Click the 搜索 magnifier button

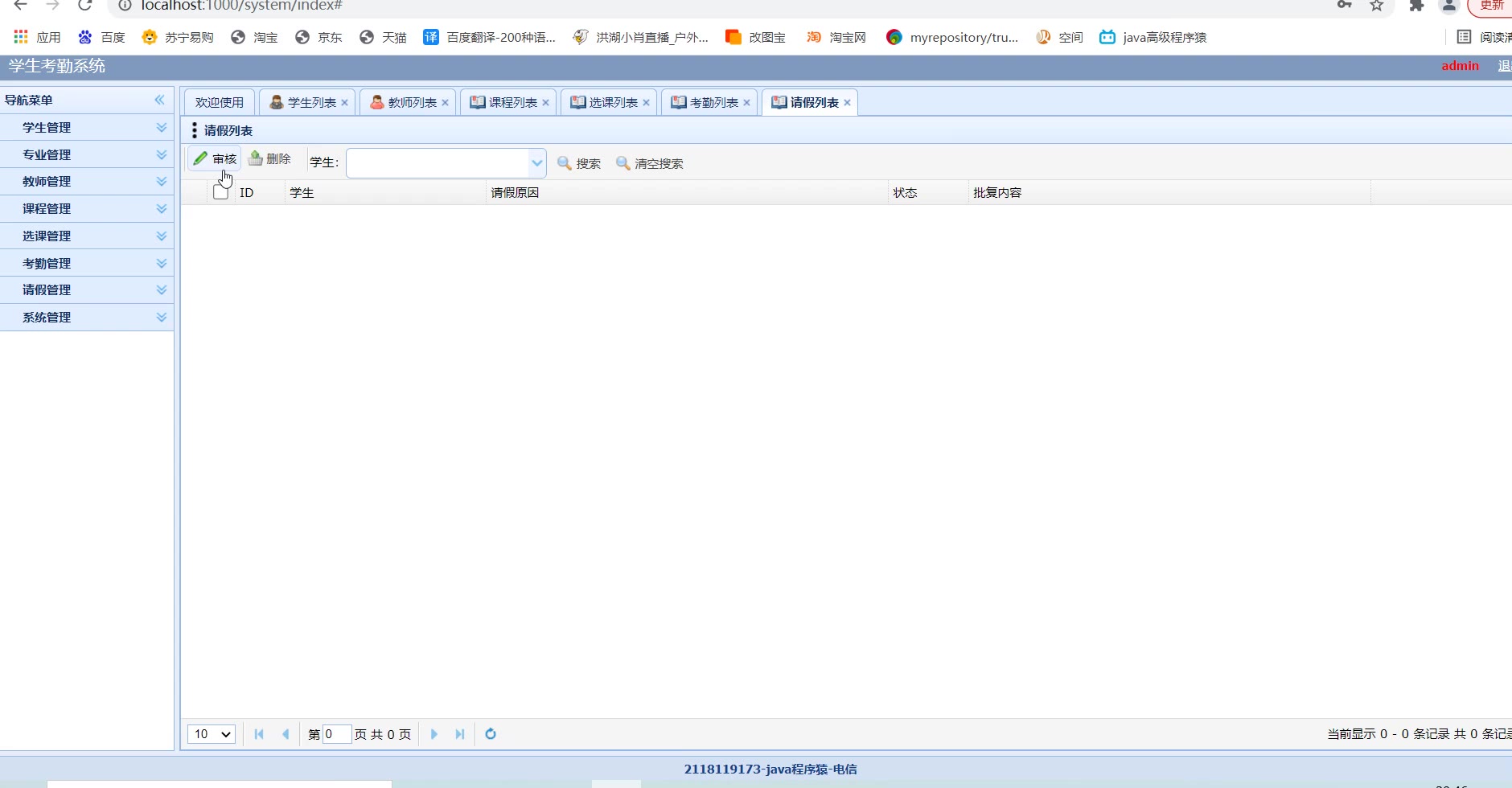(579, 163)
